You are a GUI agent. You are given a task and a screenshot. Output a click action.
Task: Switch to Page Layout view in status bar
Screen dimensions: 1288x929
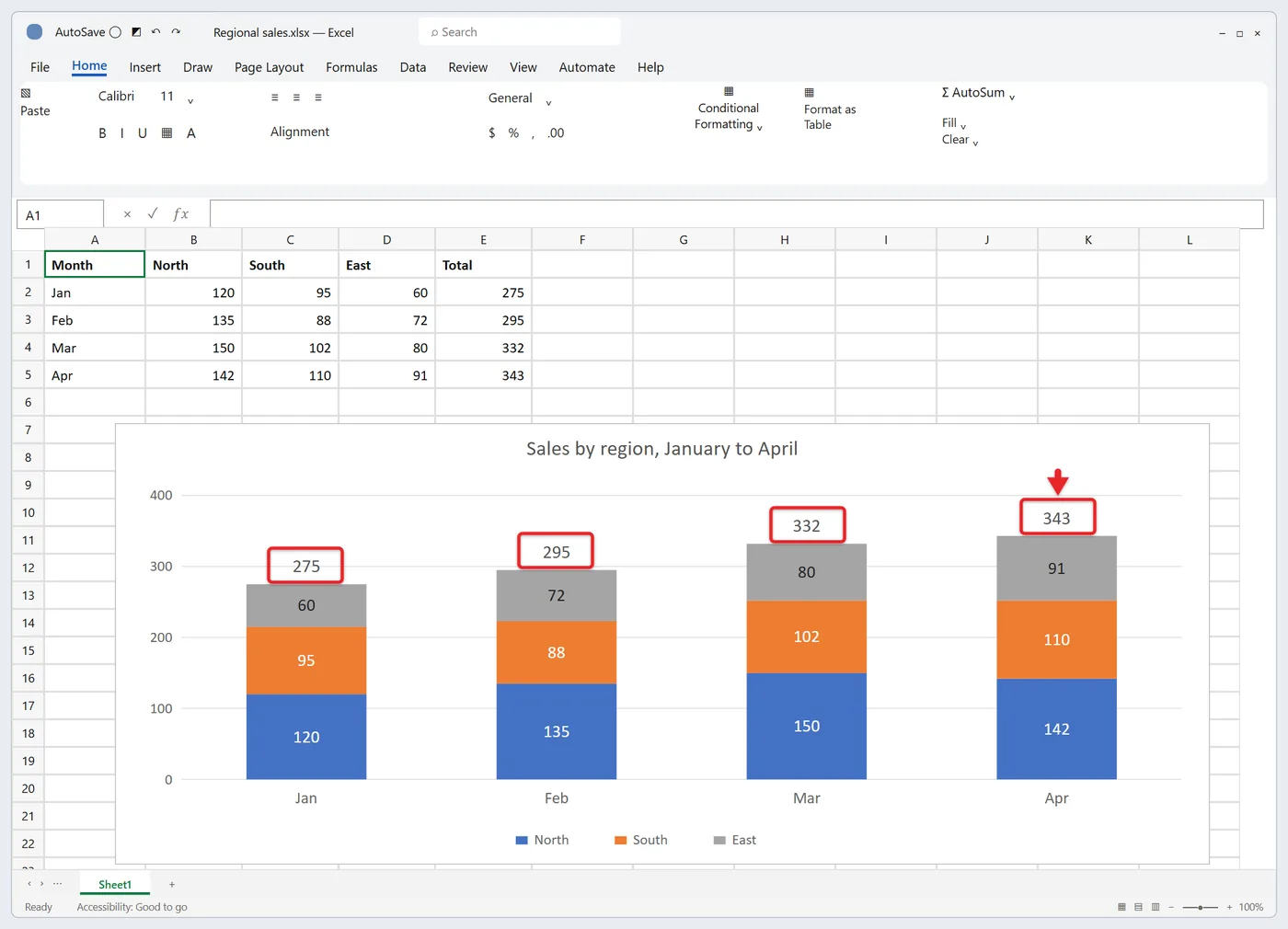point(1138,907)
